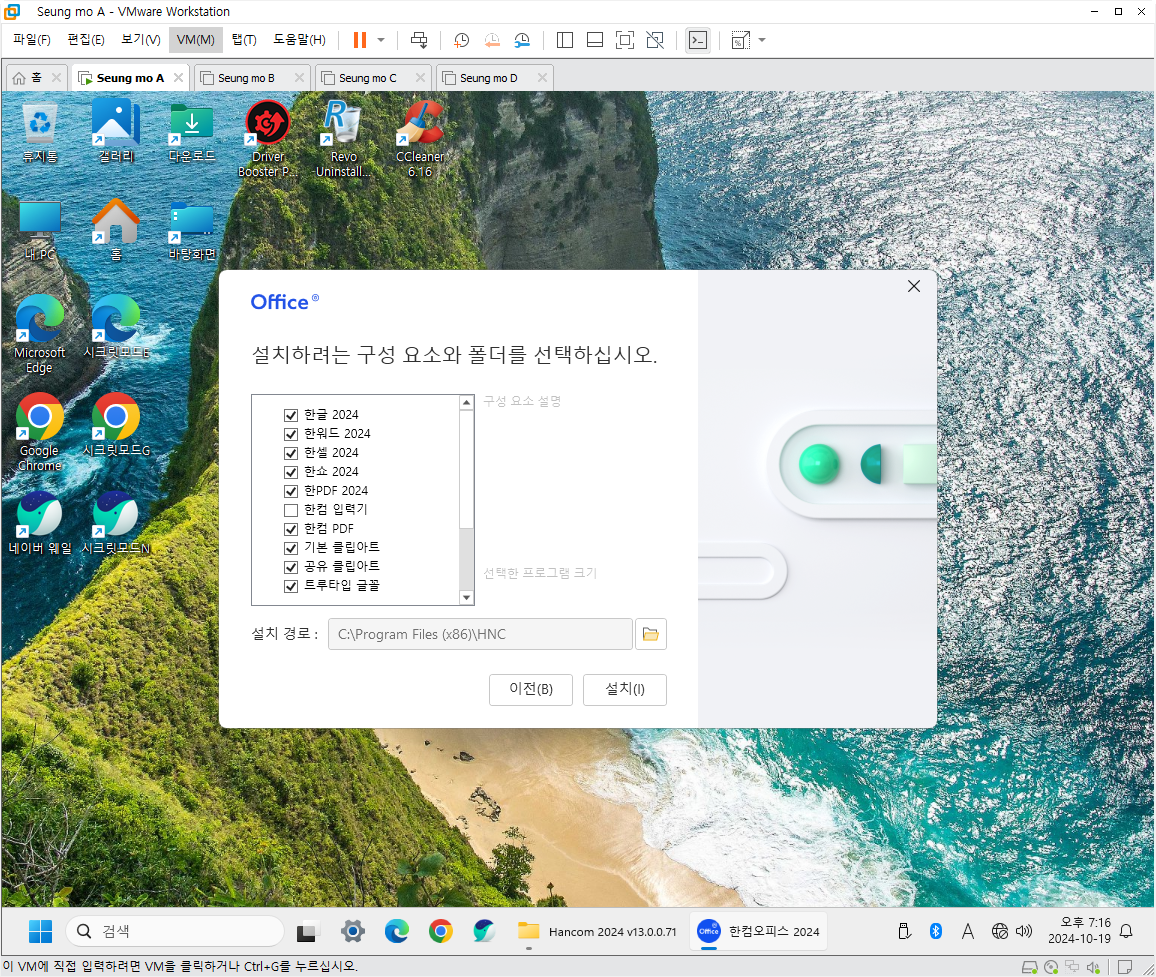Open the 휴지통 recycle bin desktop icon
The width and height of the screenshot is (1156, 977).
[x=40, y=133]
